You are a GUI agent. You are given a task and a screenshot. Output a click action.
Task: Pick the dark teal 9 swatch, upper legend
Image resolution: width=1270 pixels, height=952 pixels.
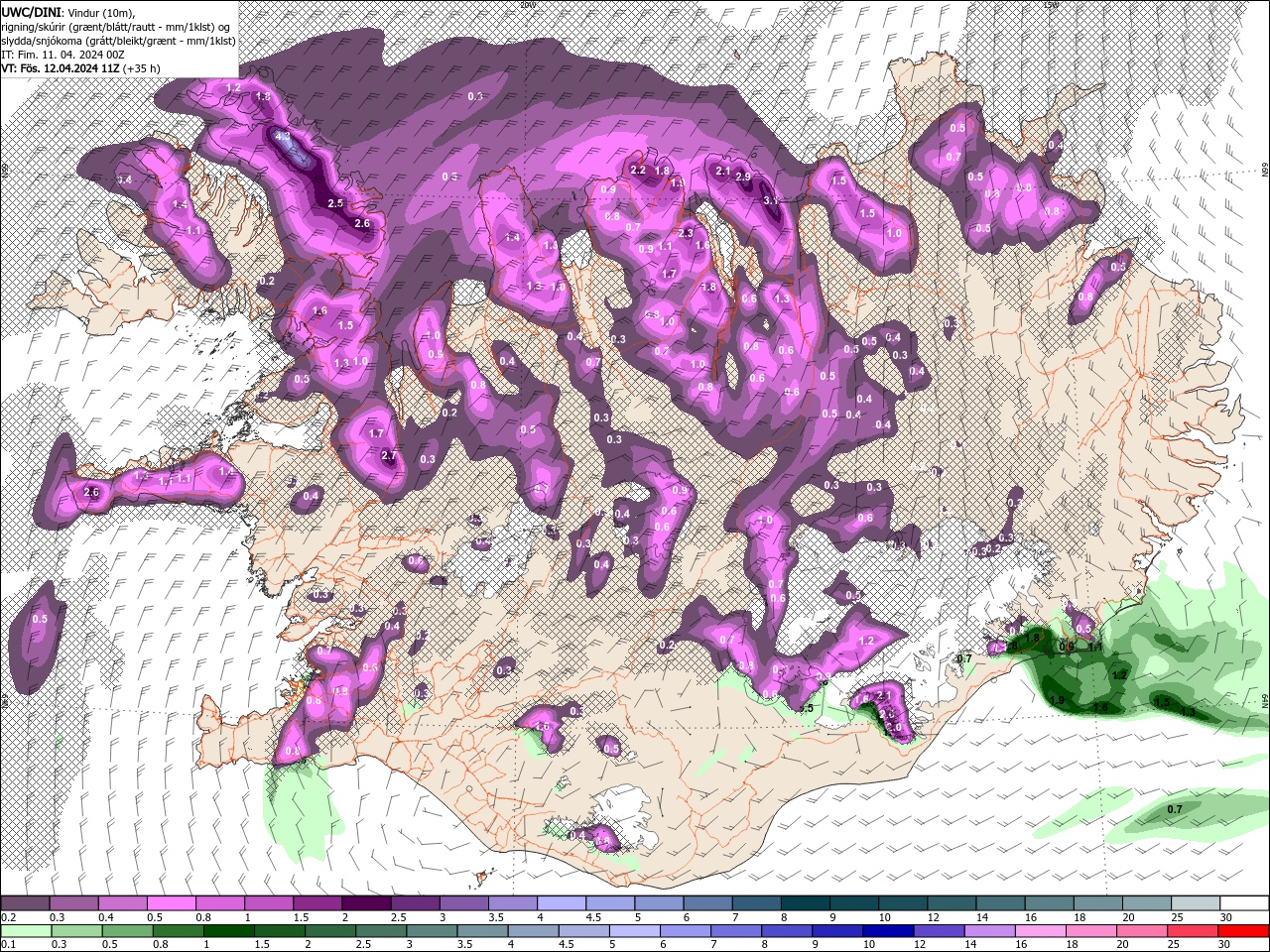854,903
